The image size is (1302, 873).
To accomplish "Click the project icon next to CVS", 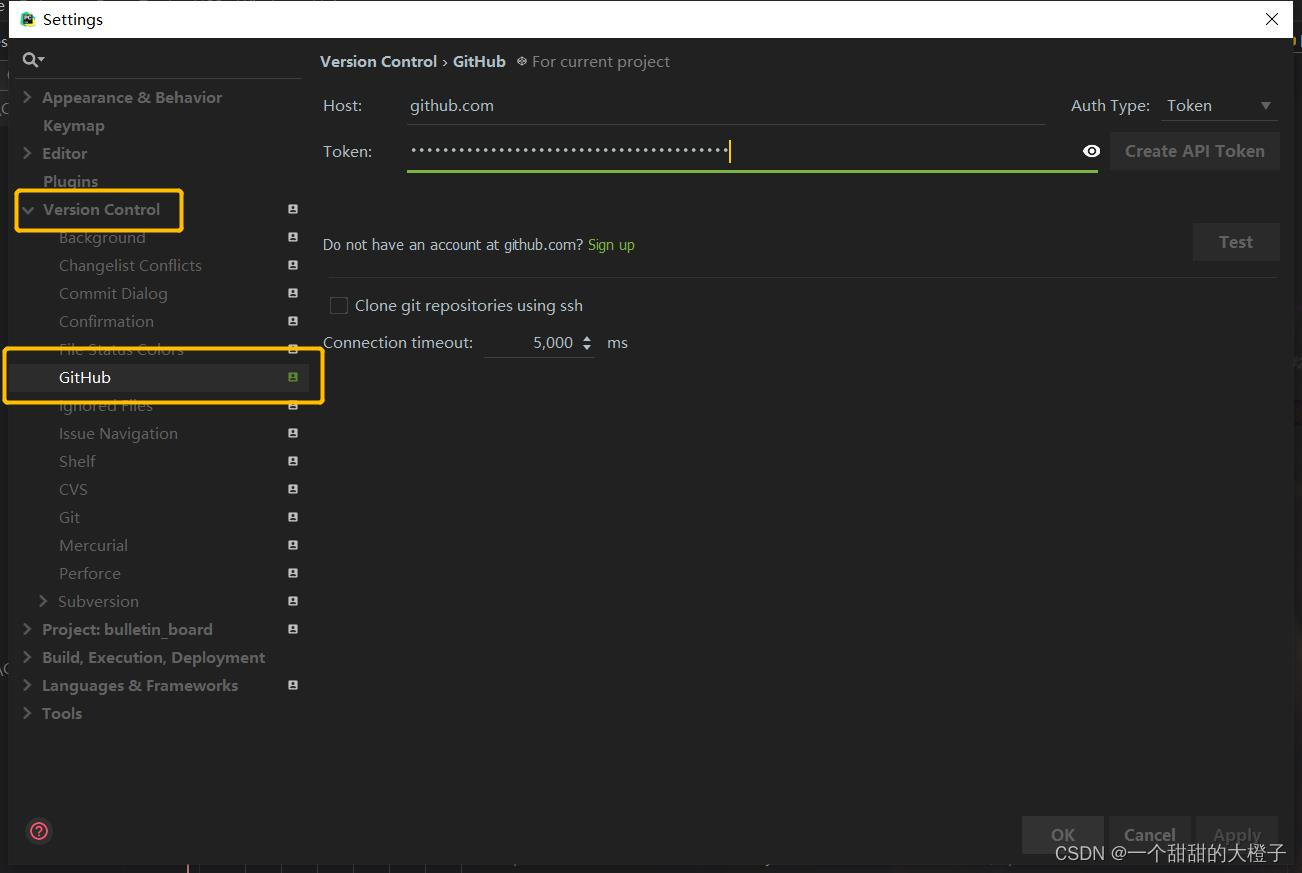I will (x=293, y=489).
